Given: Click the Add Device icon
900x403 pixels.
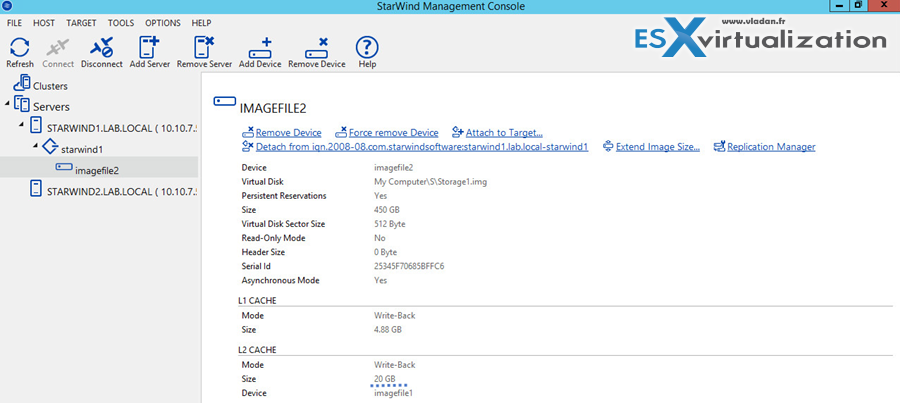Looking at the screenshot, I should tap(260, 48).
